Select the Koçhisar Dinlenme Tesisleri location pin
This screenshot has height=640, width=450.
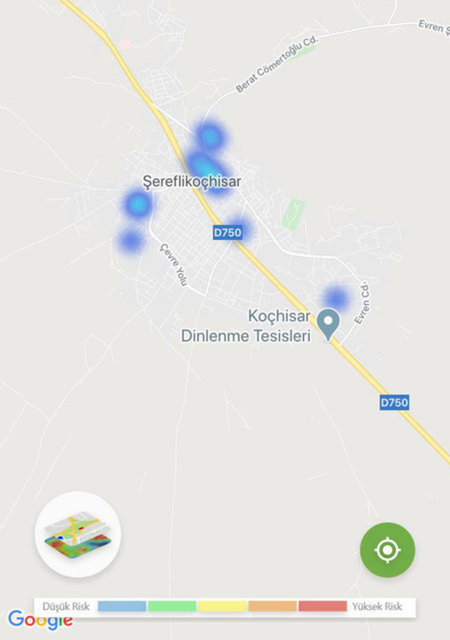click(x=329, y=324)
